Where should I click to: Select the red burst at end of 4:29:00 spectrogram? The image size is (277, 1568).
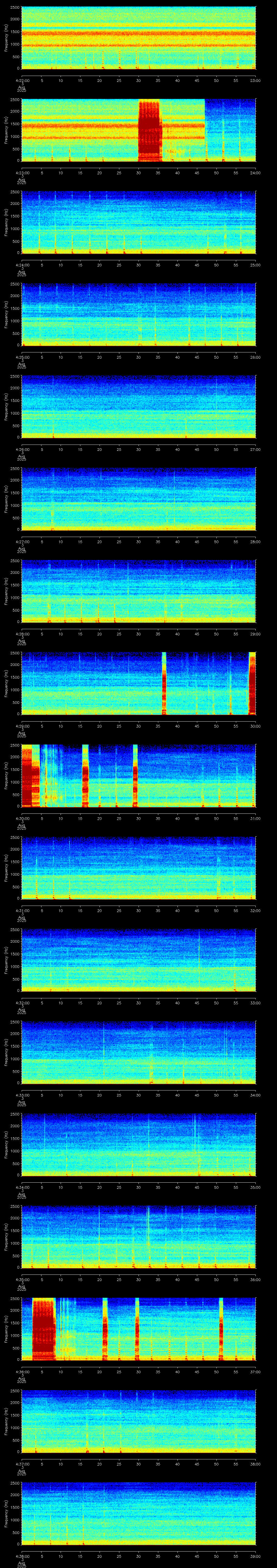click(252, 683)
